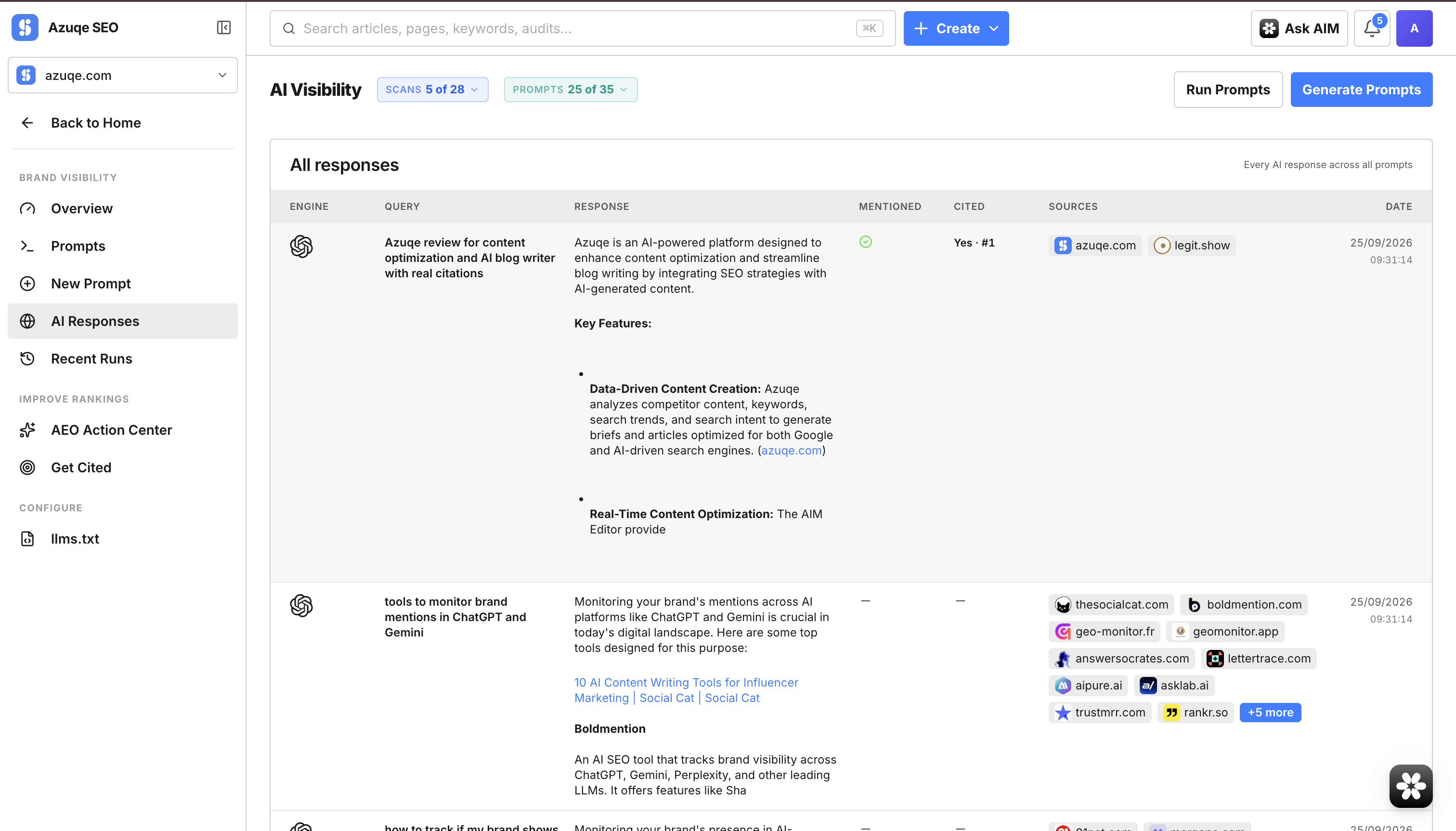Click ChatGPT engine icon for Azuqe review row
The image size is (1456, 831).
coord(301,247)
